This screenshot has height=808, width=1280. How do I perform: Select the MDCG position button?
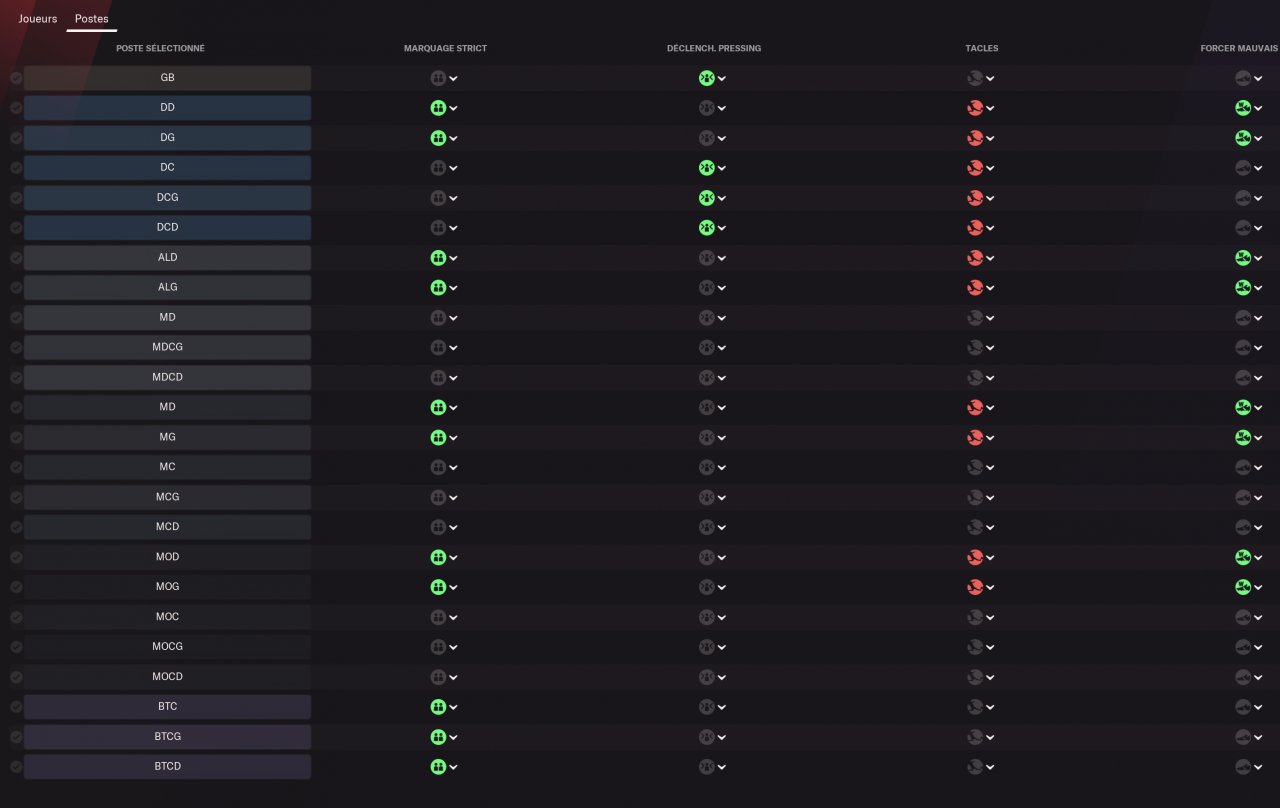(x=167, y=347)
